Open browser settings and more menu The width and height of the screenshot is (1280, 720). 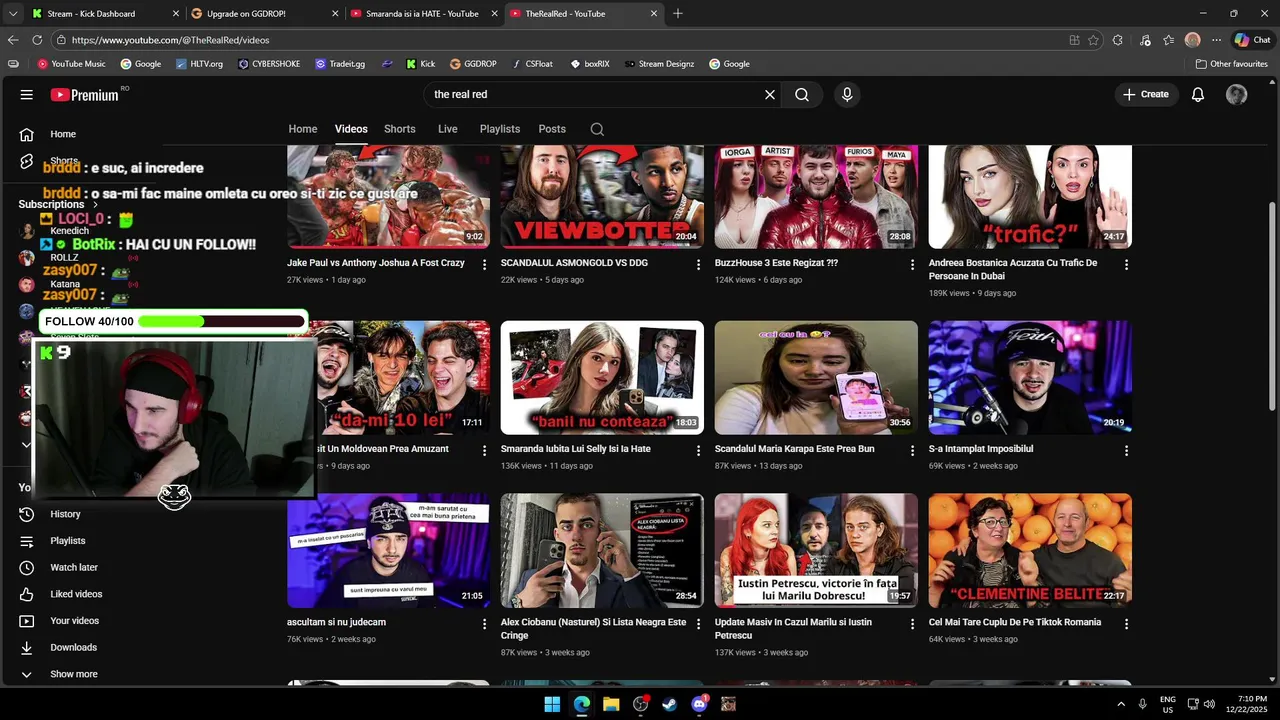pyautogui.click(x=1216, y=40)
